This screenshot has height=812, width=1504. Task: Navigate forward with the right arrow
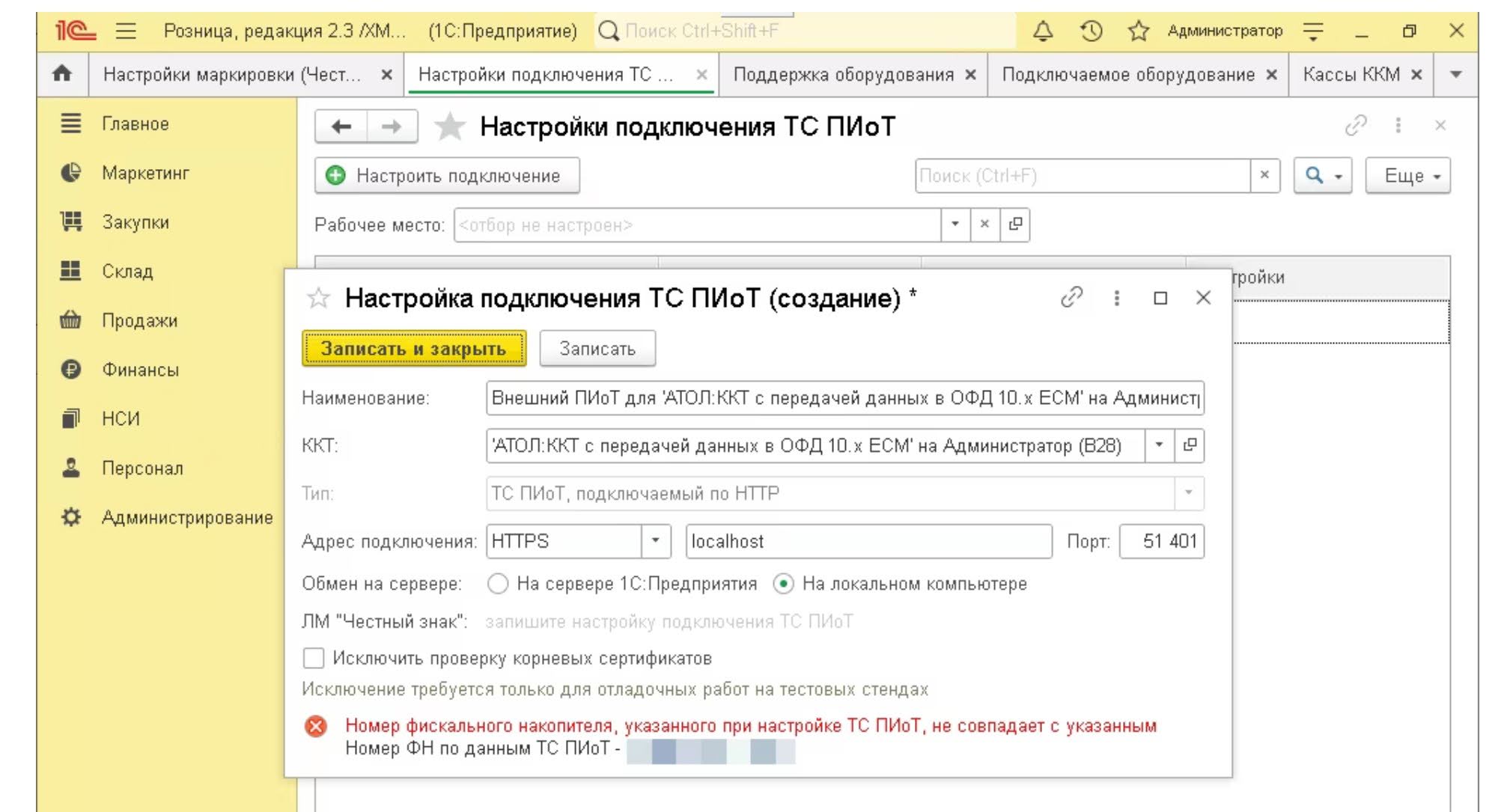[392, 126]
